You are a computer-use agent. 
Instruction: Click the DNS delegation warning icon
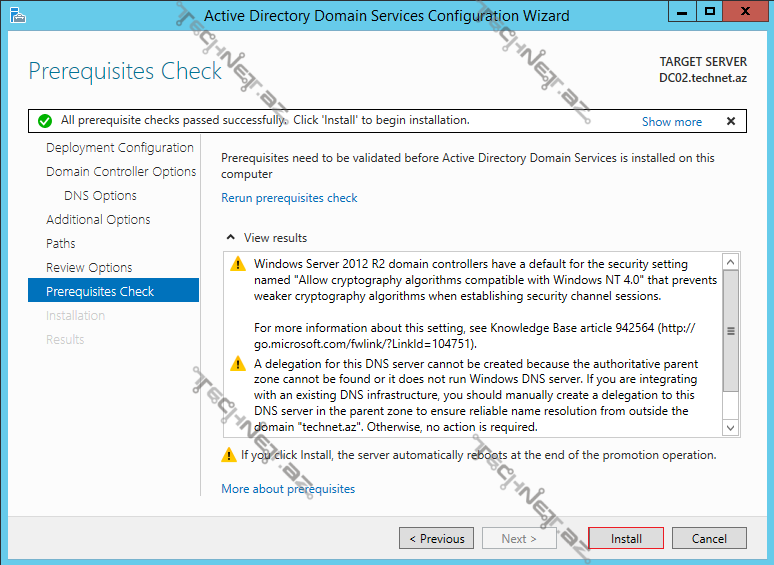[238, 364]
